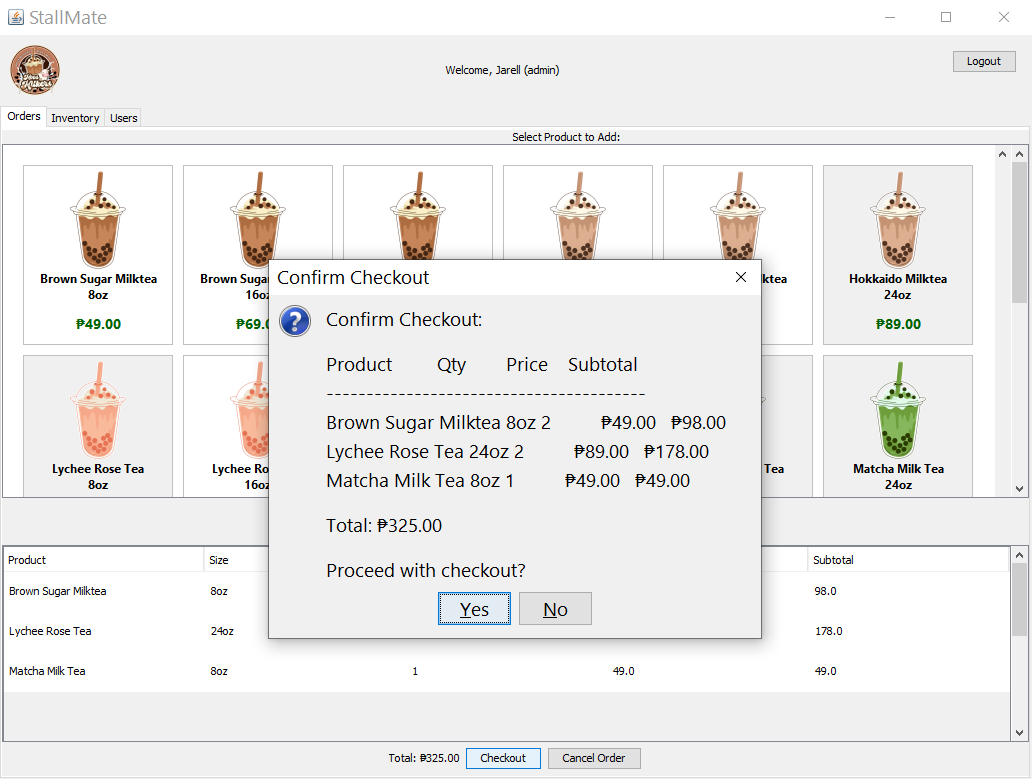
Task: Click Brown Sugar Milktea 8oz line in dialog
Action: click(526, 423)
